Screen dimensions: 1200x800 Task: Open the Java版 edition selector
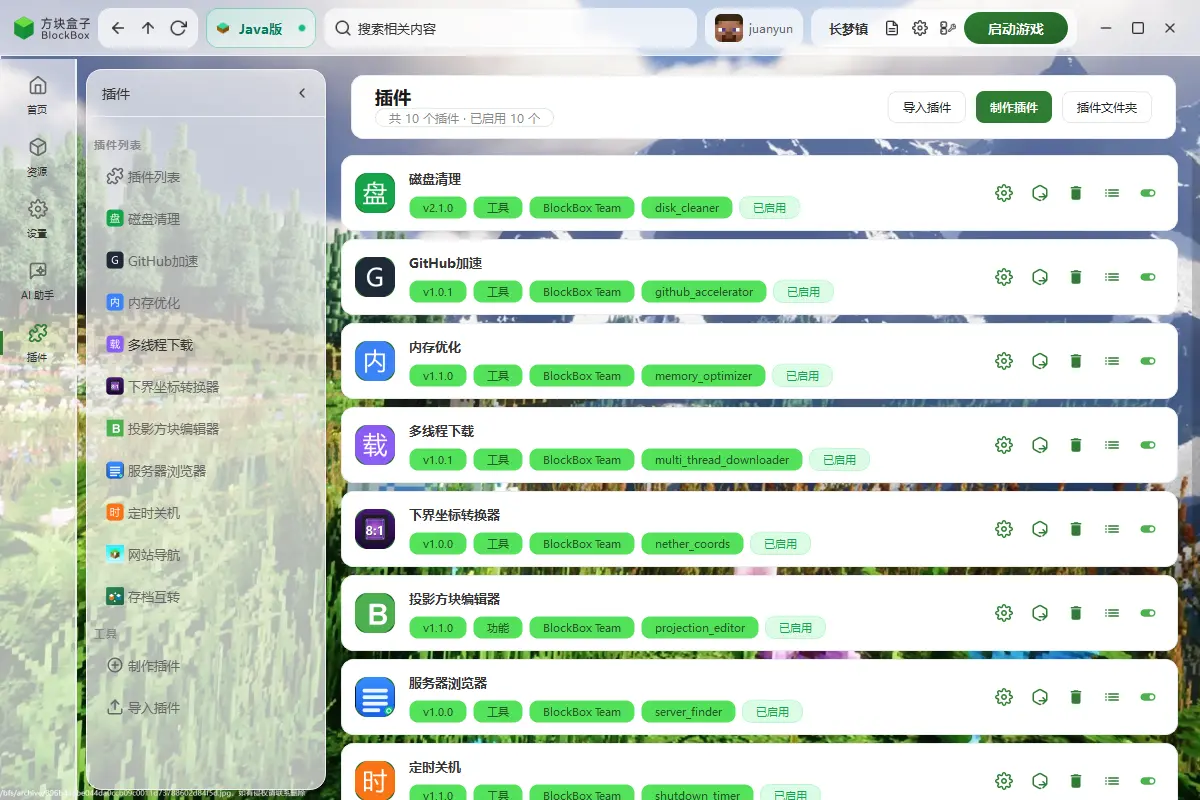pos(261,29)
